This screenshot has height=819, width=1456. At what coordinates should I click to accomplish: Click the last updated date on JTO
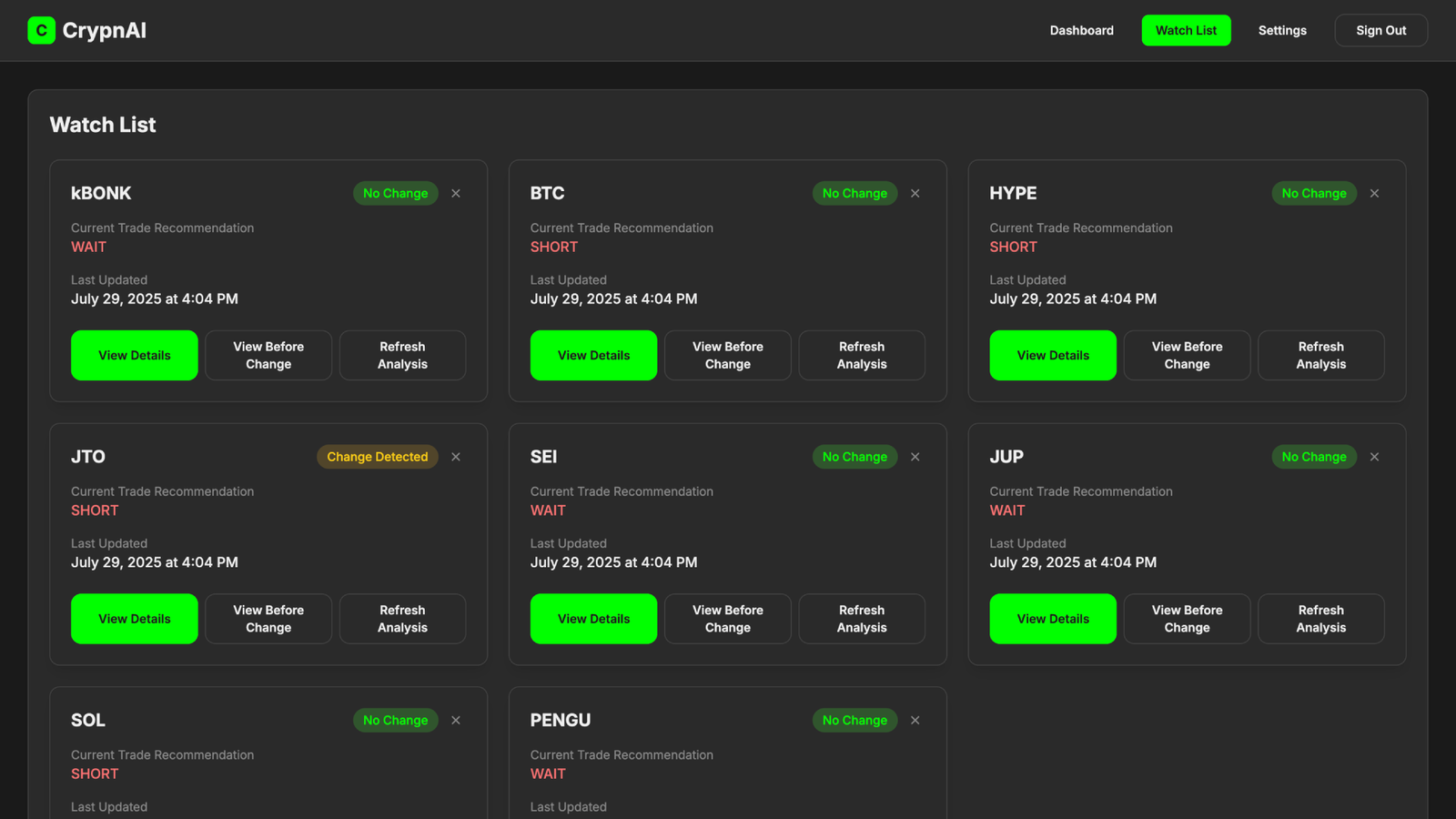[155, 562]
